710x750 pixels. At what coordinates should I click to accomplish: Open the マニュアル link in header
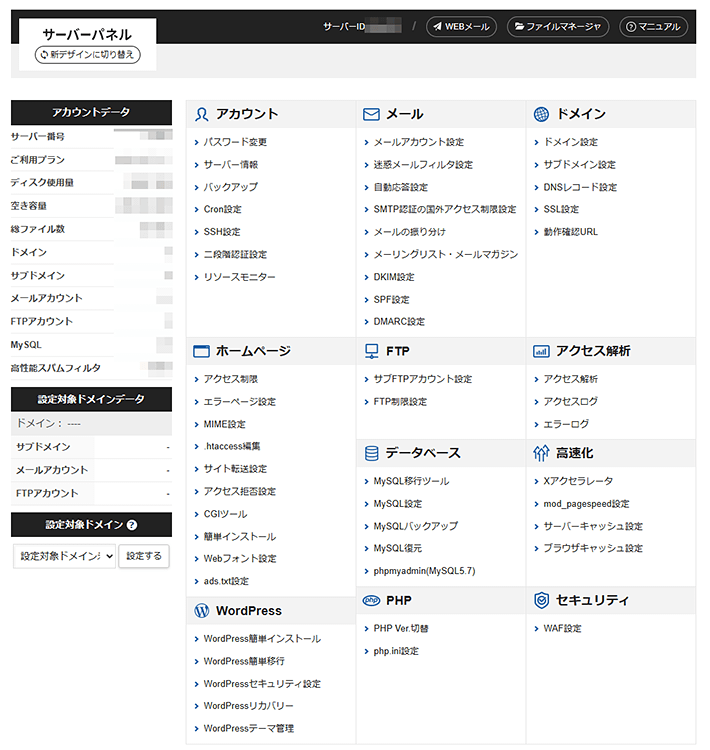pos(654,27)
